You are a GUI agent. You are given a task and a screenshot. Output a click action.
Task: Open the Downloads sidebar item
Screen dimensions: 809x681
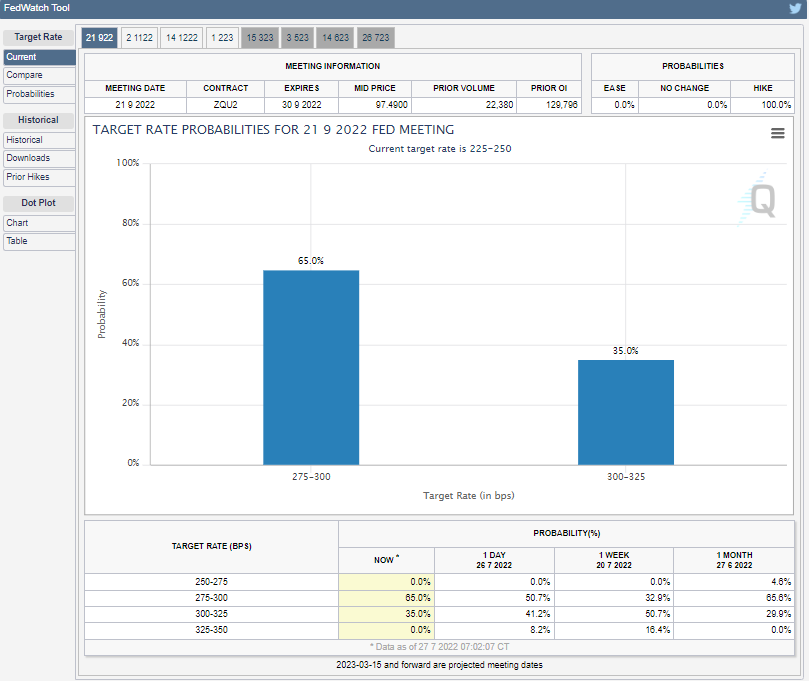point(39,158)
